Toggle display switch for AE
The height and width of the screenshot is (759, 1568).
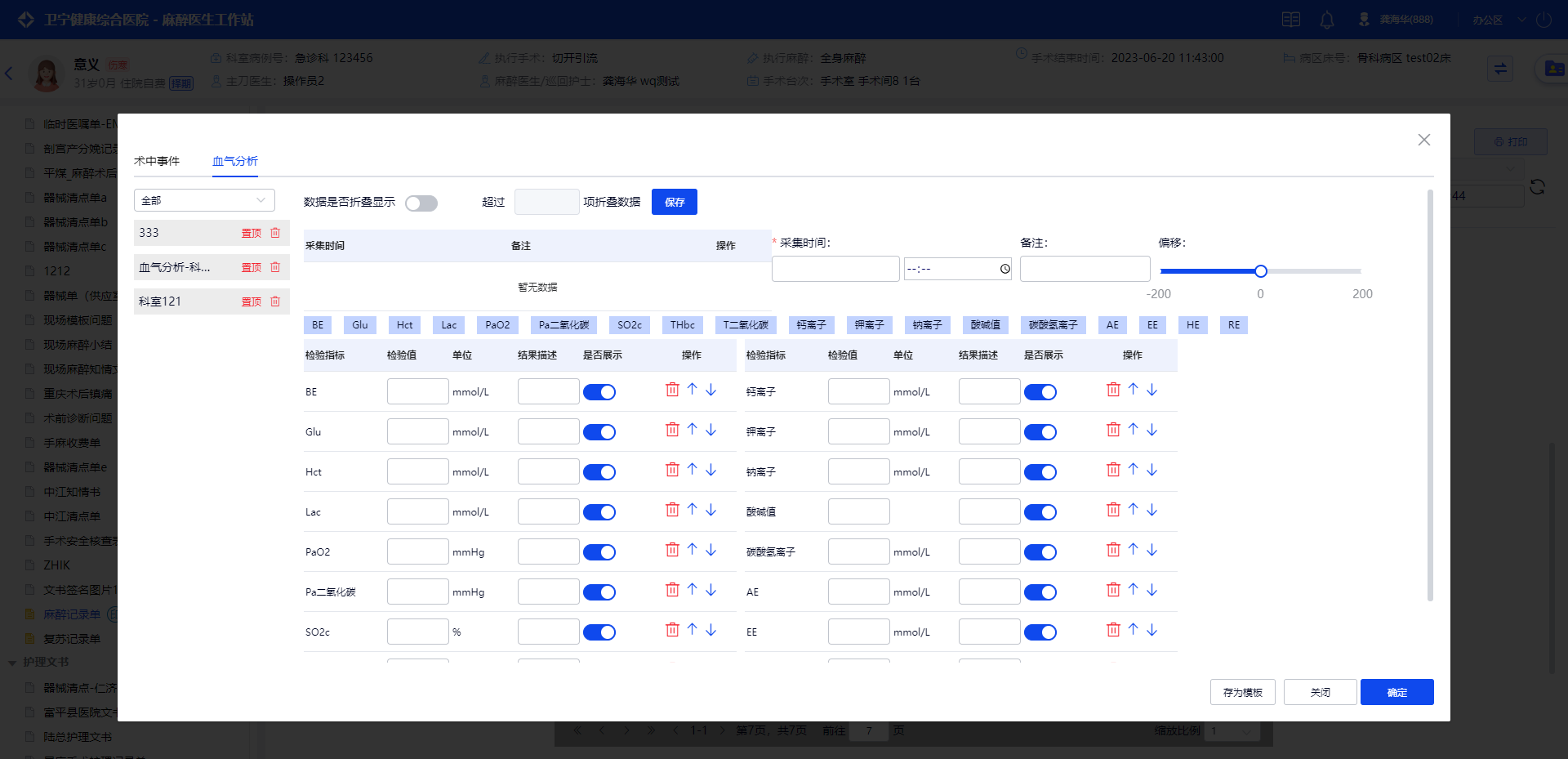1040,592
